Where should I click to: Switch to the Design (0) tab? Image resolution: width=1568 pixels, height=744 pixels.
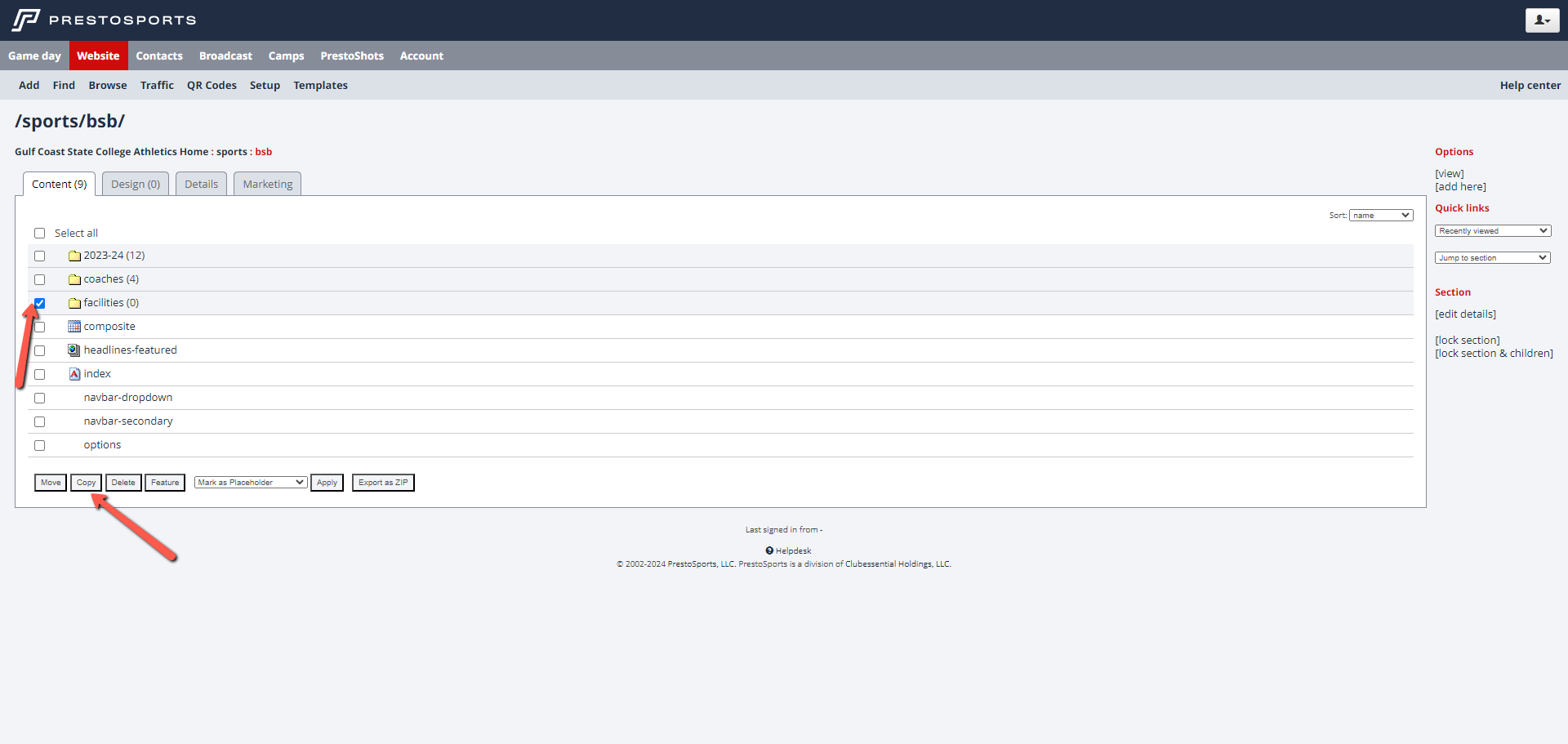point(136,184)
